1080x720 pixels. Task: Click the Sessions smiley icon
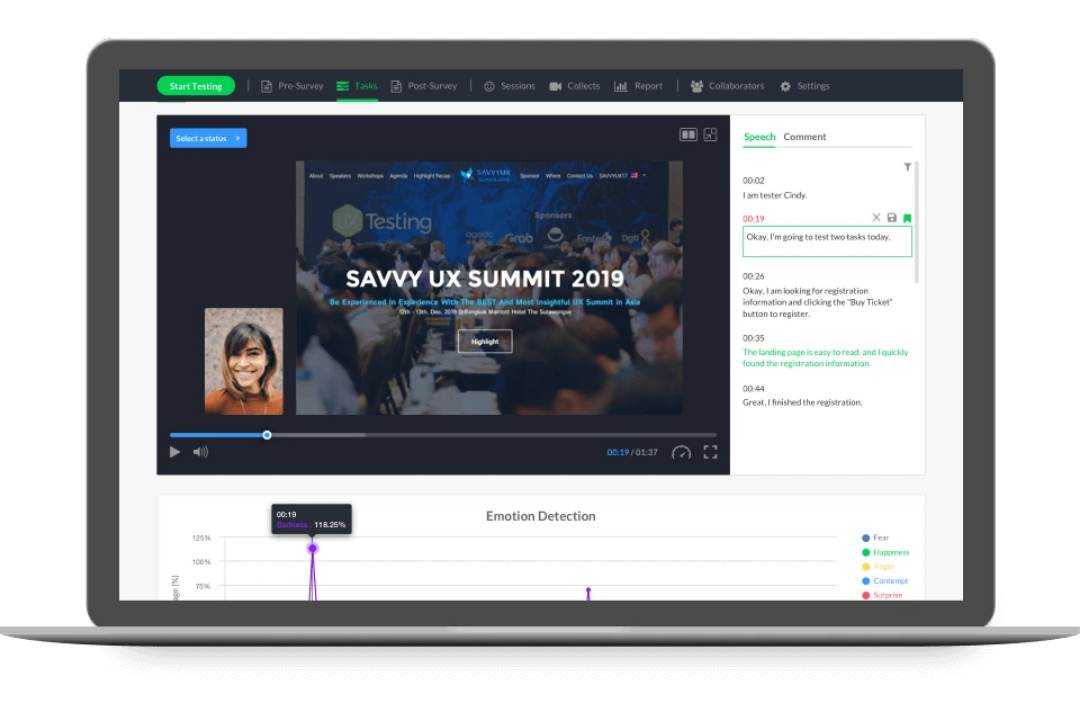(489, 86)
